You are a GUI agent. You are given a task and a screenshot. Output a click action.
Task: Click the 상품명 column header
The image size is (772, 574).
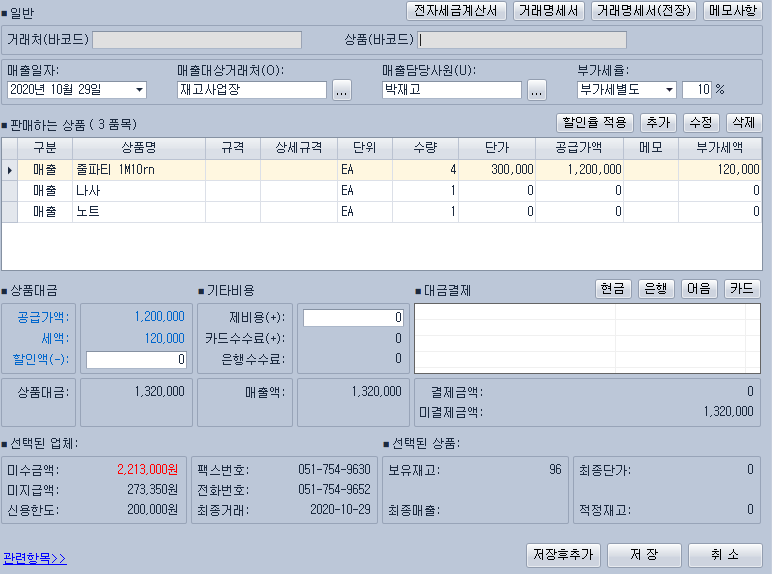tap(138, 148)
